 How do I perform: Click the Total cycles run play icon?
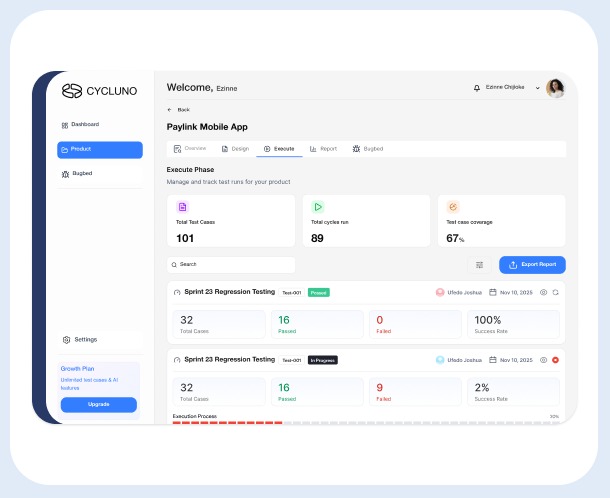point(317,207)
